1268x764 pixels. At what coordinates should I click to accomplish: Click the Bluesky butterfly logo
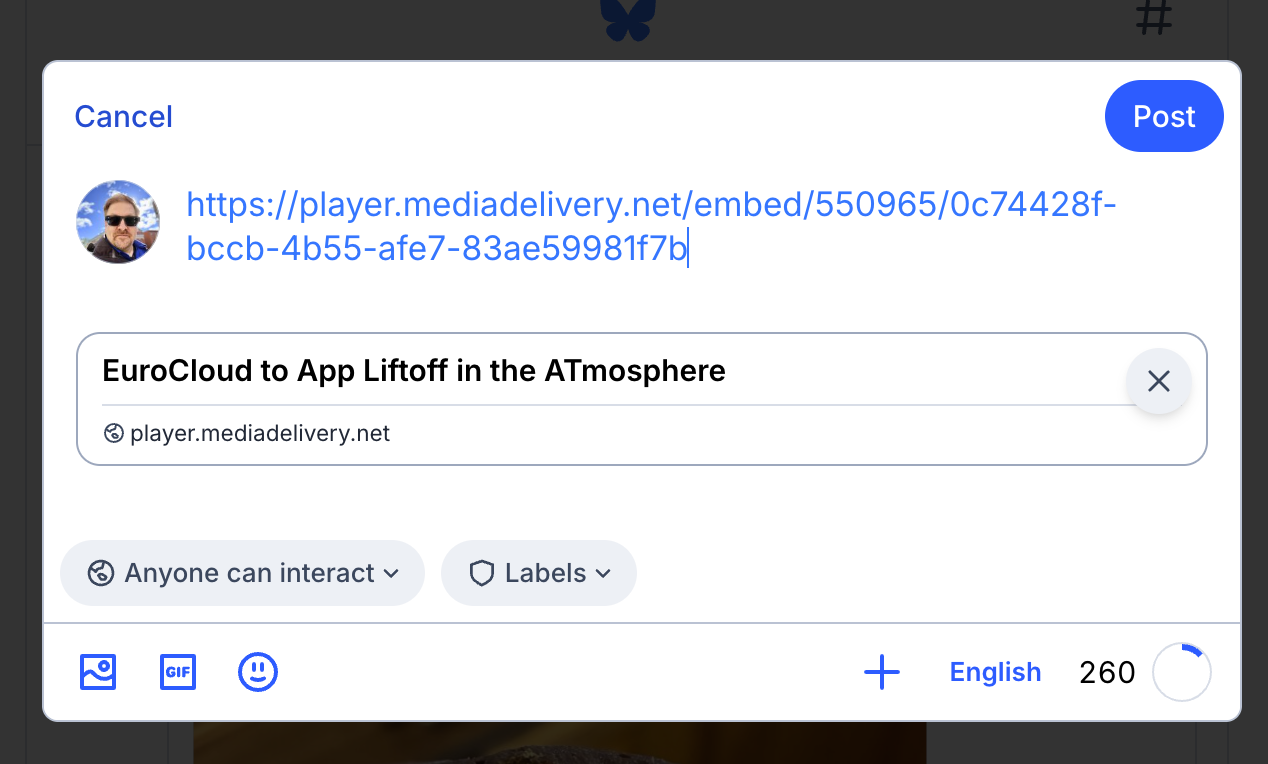click(629, 20)
